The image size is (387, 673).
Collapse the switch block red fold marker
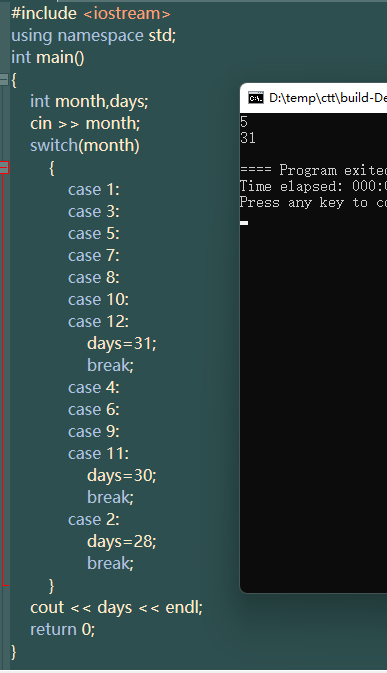[4, 167]
